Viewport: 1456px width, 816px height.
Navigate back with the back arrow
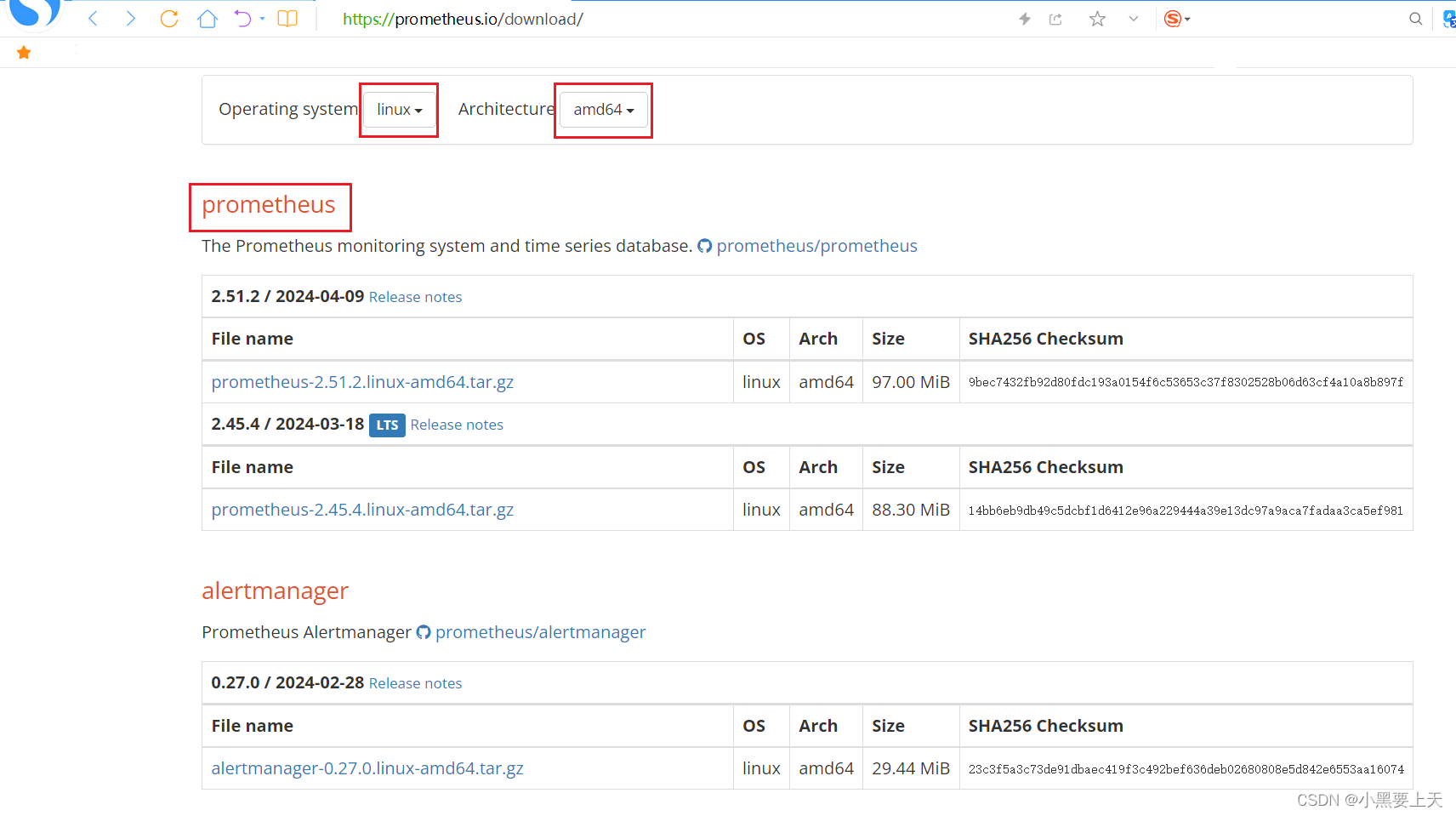pos(93,18)
